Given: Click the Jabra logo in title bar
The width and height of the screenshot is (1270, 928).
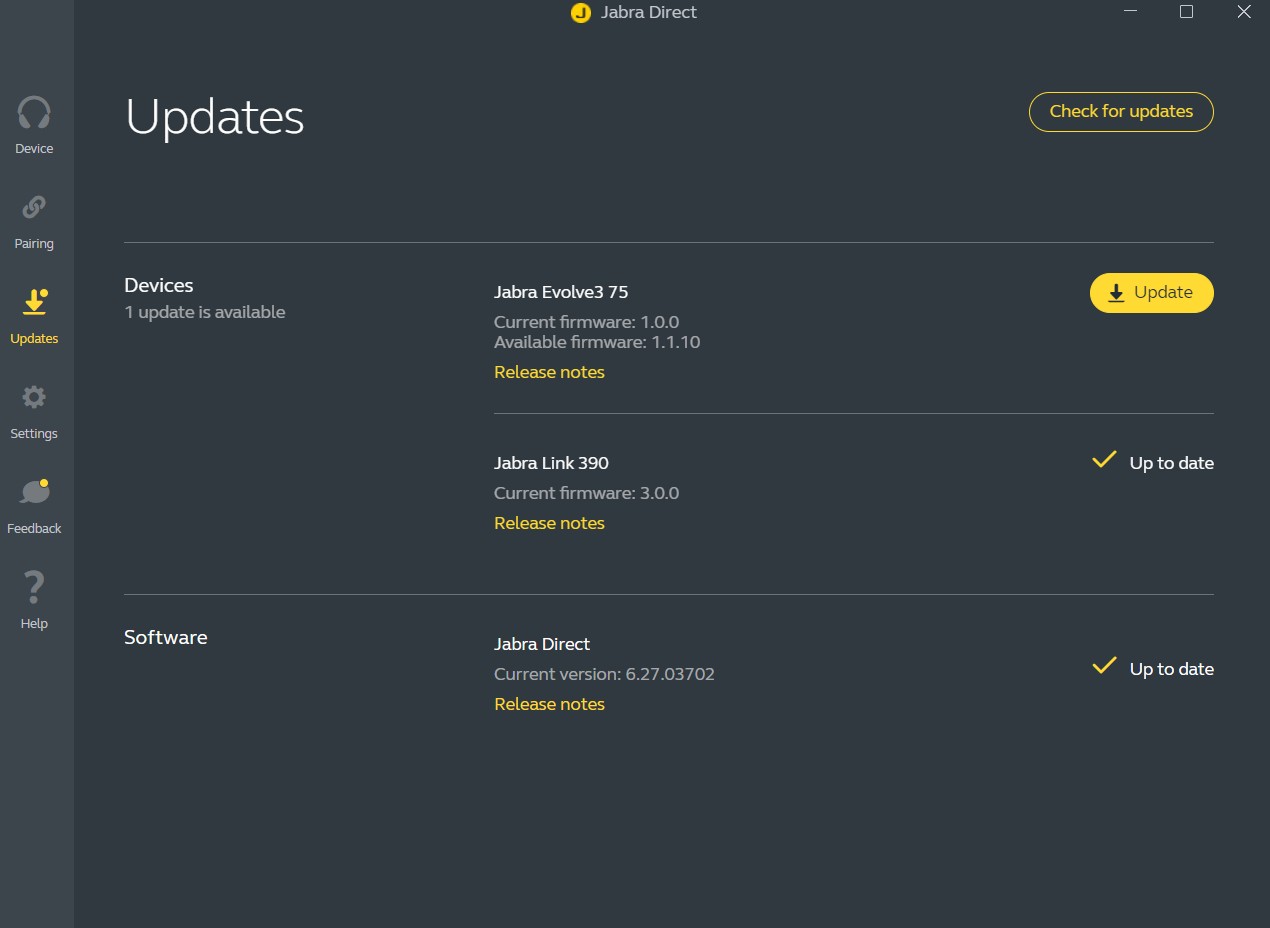Looking at the screenshot, I should click(580, 13).
